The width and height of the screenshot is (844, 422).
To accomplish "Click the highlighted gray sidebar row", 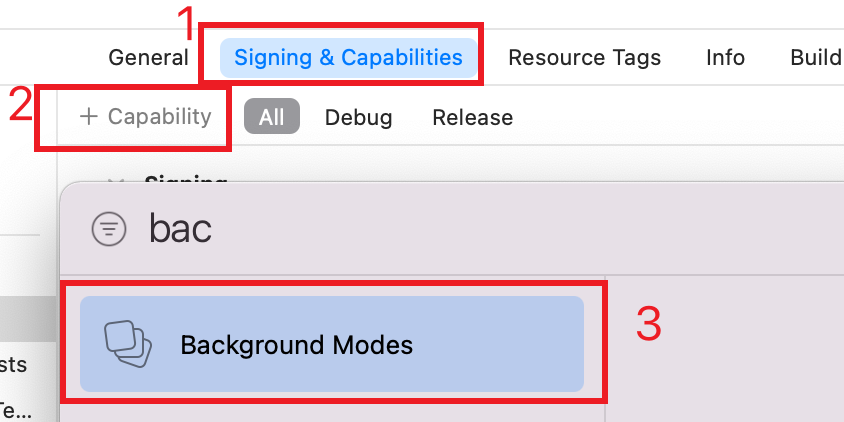I will [x=28, y=322].
